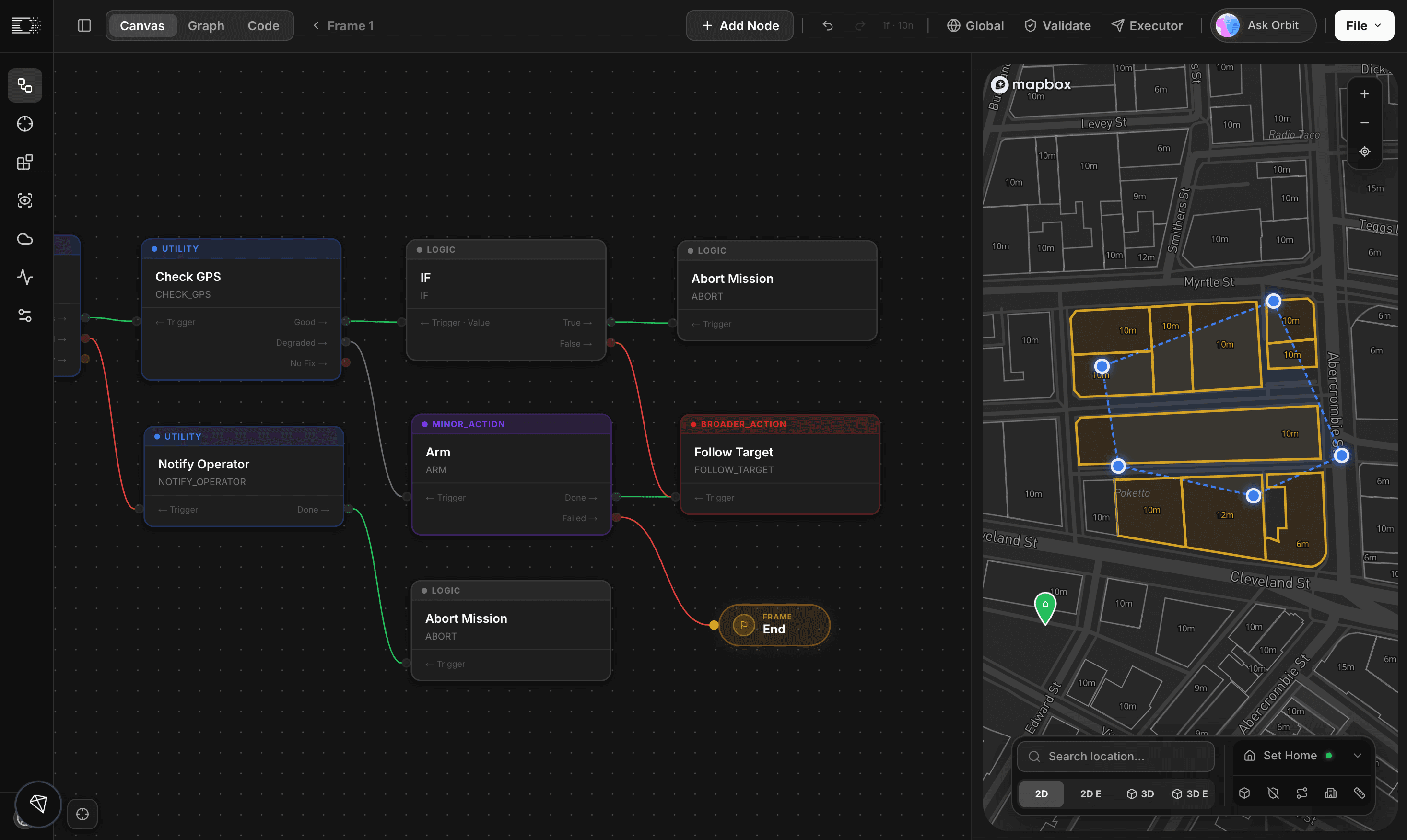Click the buildings icon in map tools
Viewport: 1407px width, 840px height.
click(x=1331, y=793)
